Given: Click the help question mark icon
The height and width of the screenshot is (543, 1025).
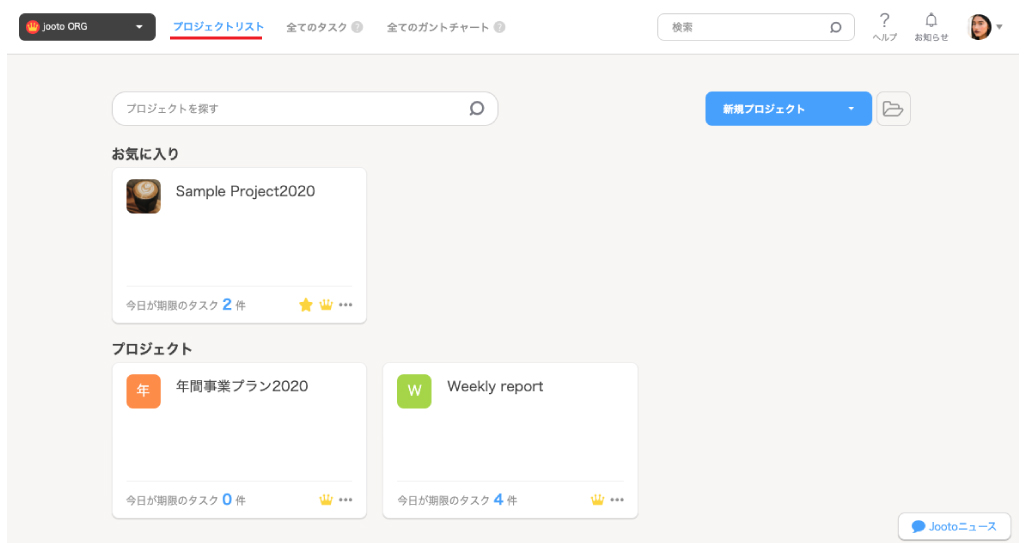Looking at the screenshot, I should click(884, 21).
